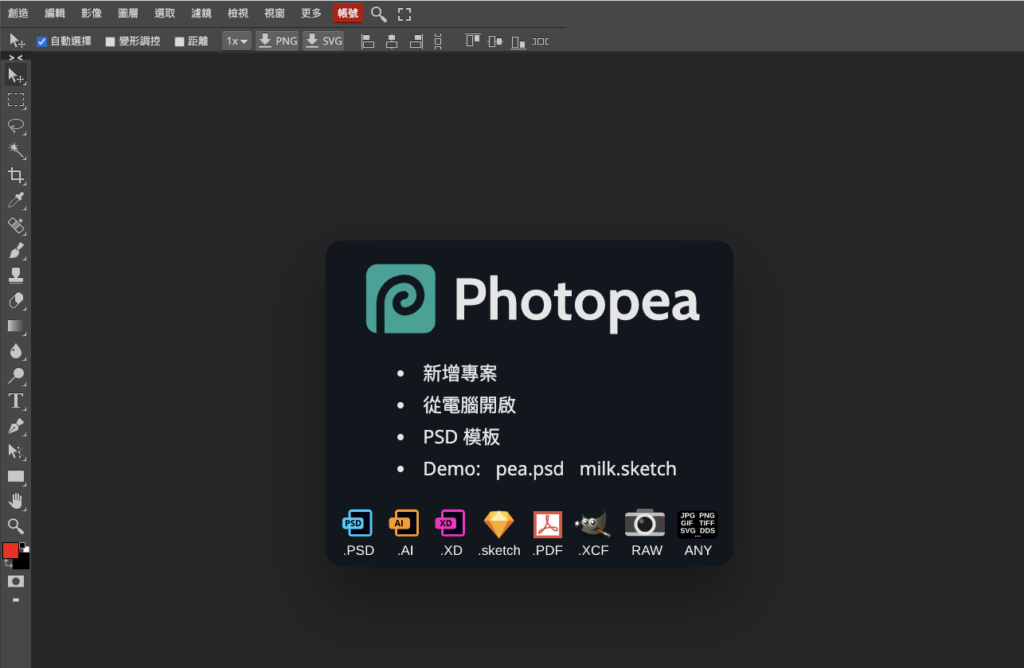Screen dimensions: 1024x668
Task: Open the 圖層 menu
Action: point(128,13)
